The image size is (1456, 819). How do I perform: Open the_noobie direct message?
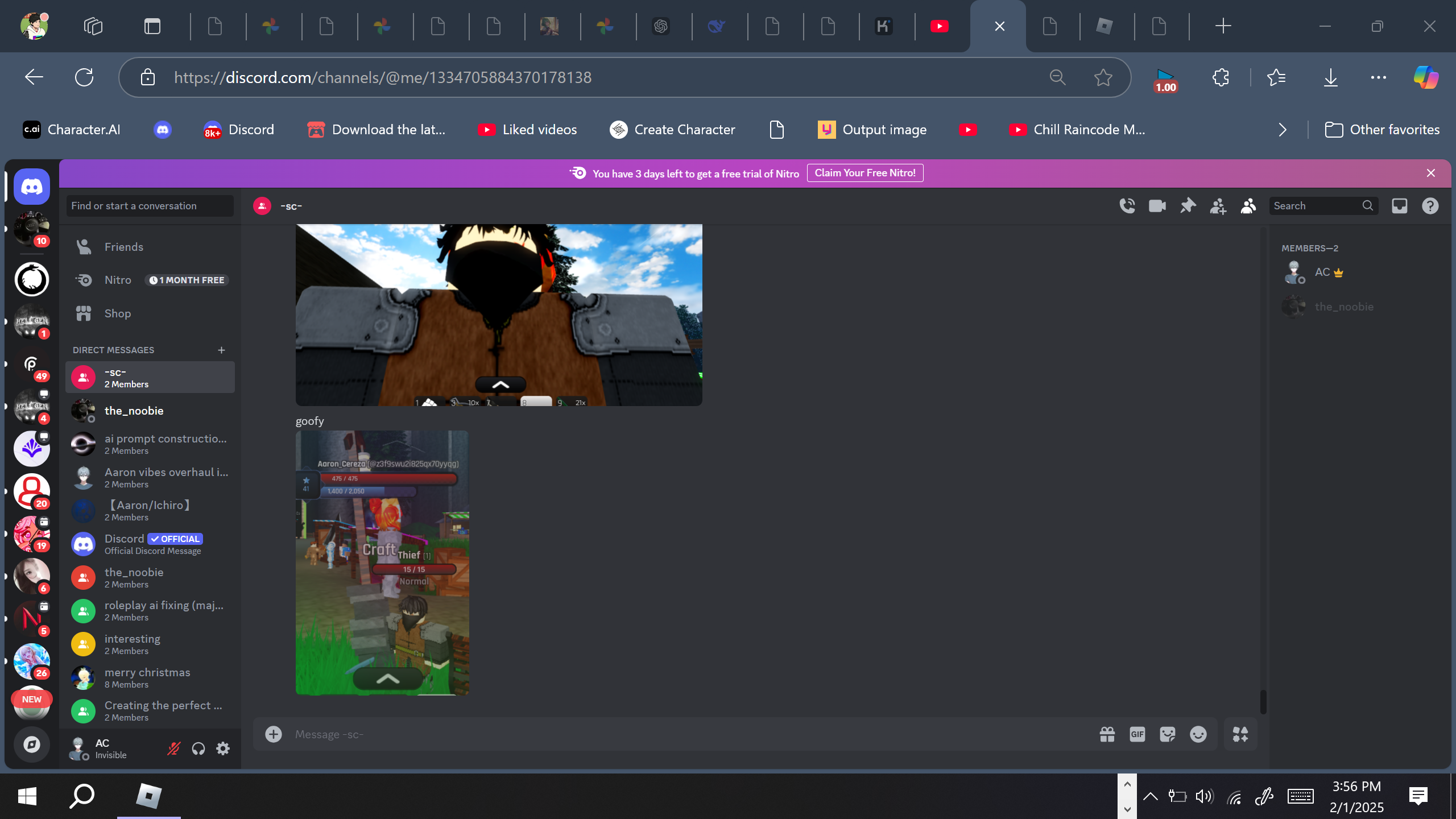[x=134, y=411]
